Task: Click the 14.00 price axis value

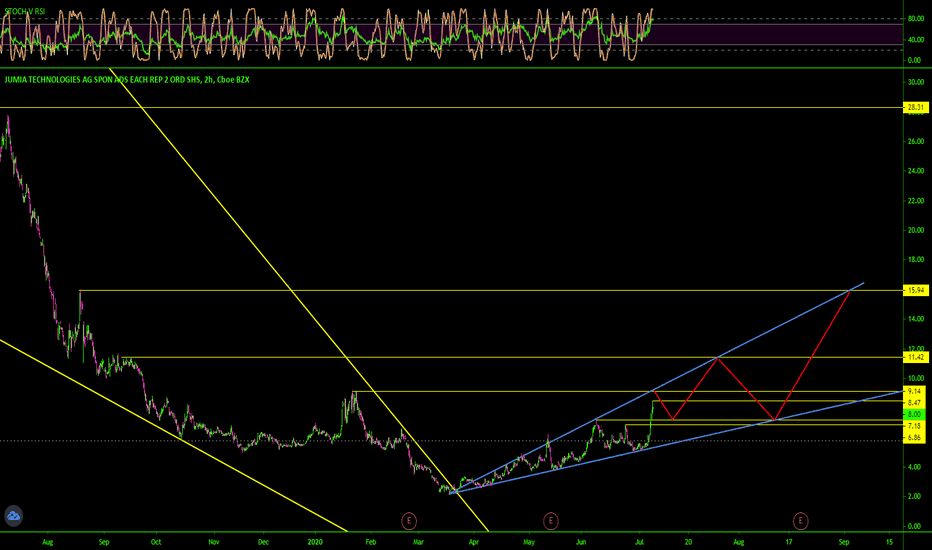Action: pyautogui.click(x=915, y=319)
